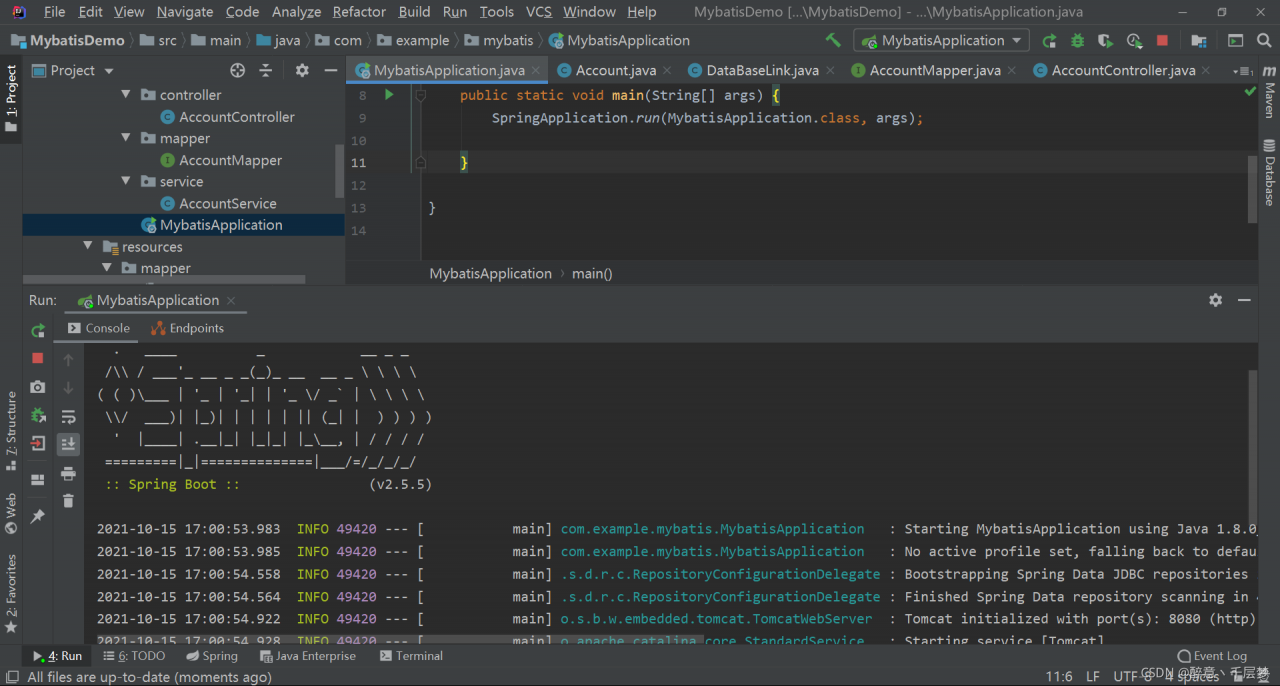Select AccountService in the project tree
The height and width of the screenshot is (686, 1280).
pyautogui.click(x=228, y=203)
